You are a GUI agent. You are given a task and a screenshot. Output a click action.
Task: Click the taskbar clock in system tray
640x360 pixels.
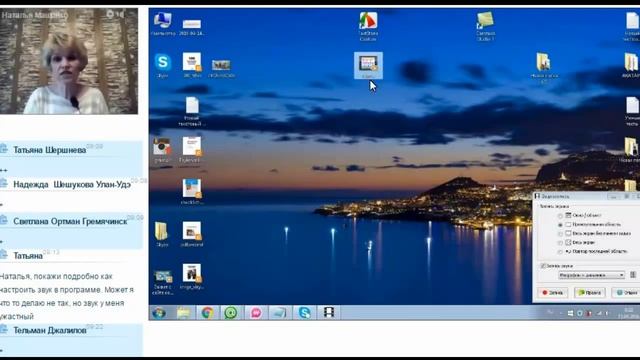coord(629,313)
